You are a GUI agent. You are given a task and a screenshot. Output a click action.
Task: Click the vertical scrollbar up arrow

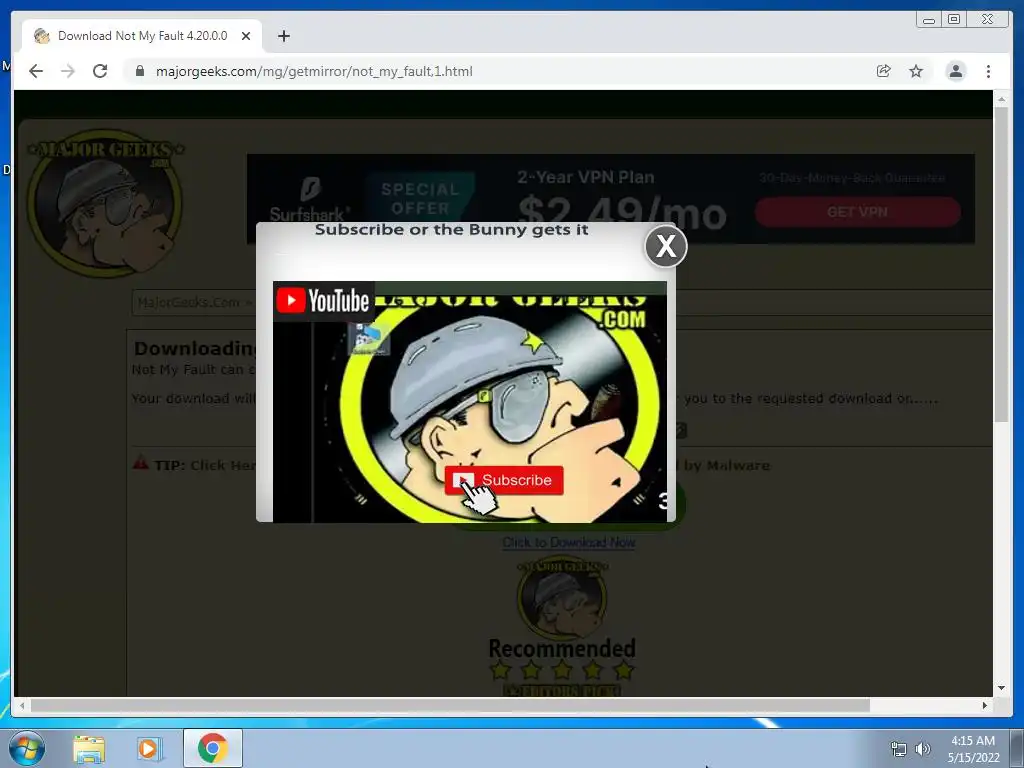(1001, 99)
